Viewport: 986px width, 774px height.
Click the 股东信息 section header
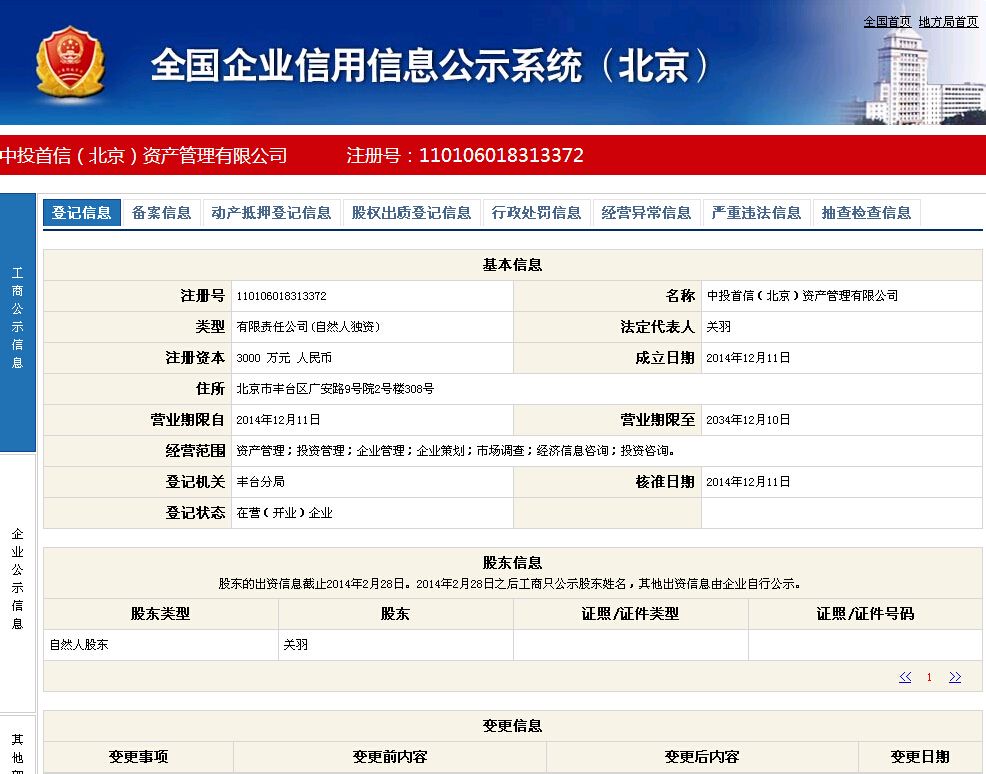[512, 563]
